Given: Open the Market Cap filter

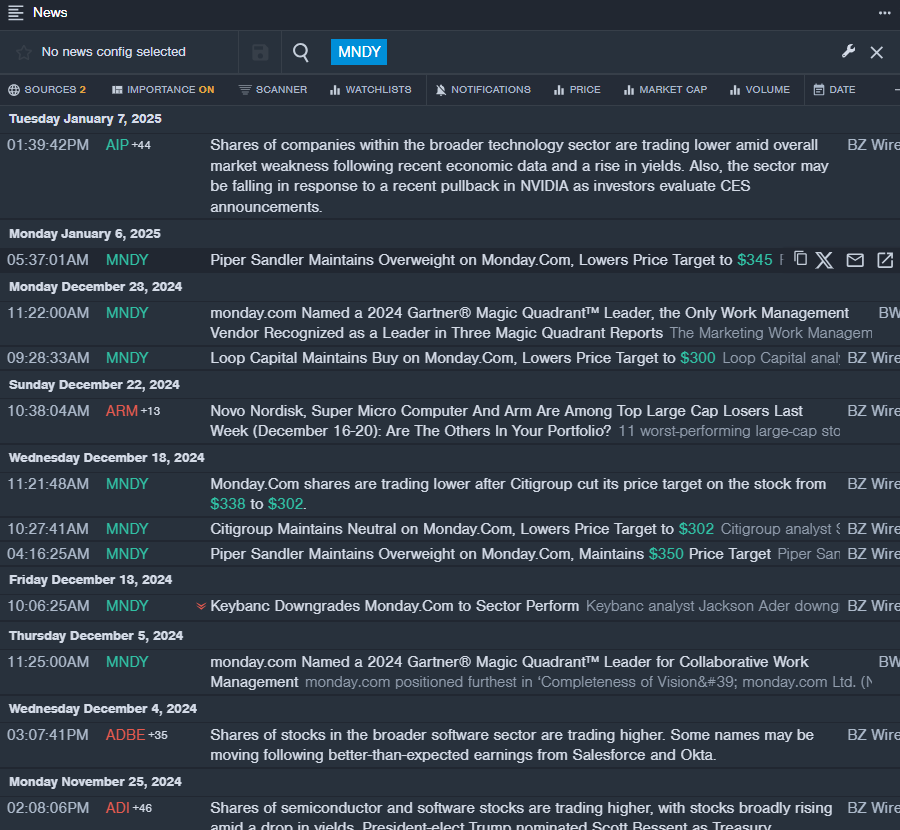Looking at the screenshot, I should (x=665, y=90).
